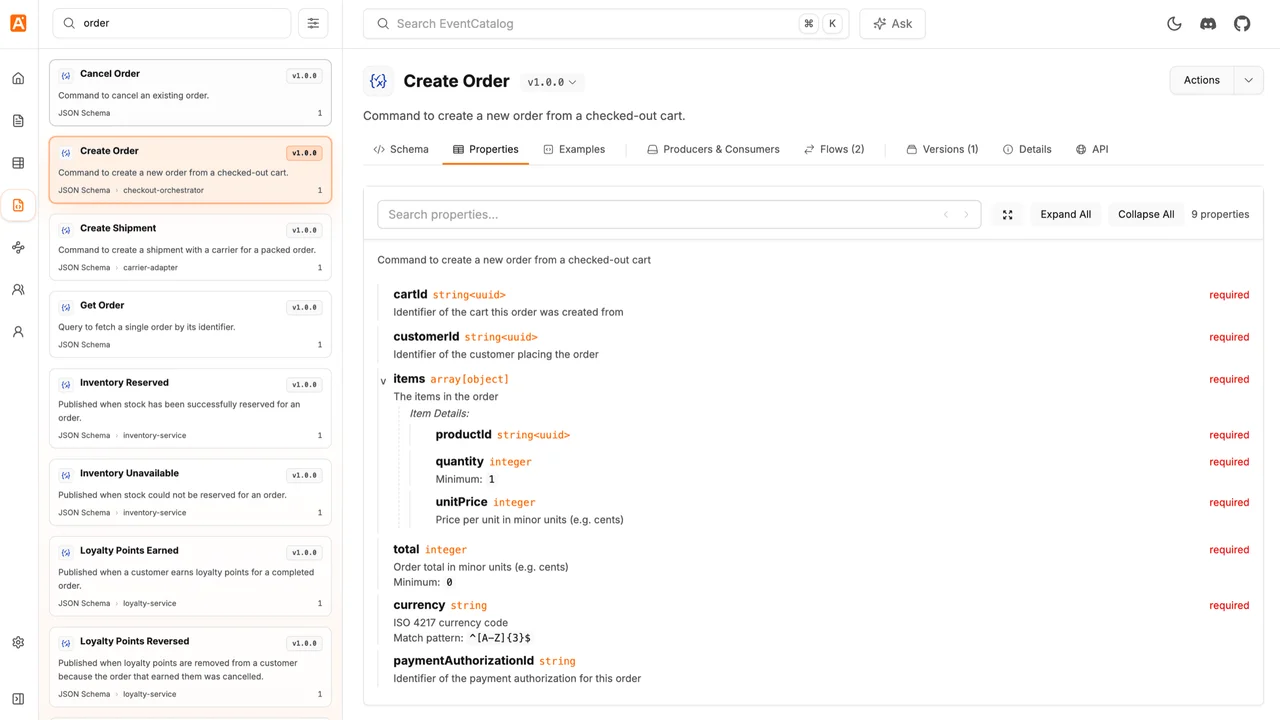This screenshot has height=720, width=1280.
Task: Focus the Search EventCatalog field
Action: point(606,24)
